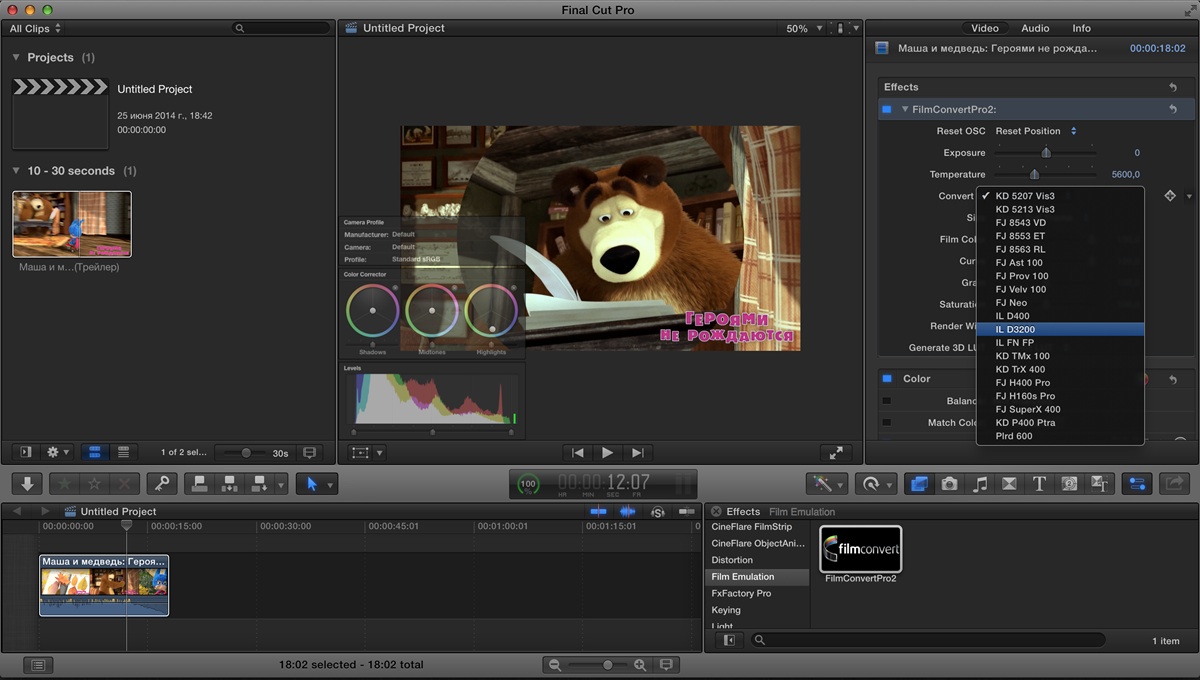Open keyframe animation dropdown arrow
1200x680 pixels.
(1189, 196)
